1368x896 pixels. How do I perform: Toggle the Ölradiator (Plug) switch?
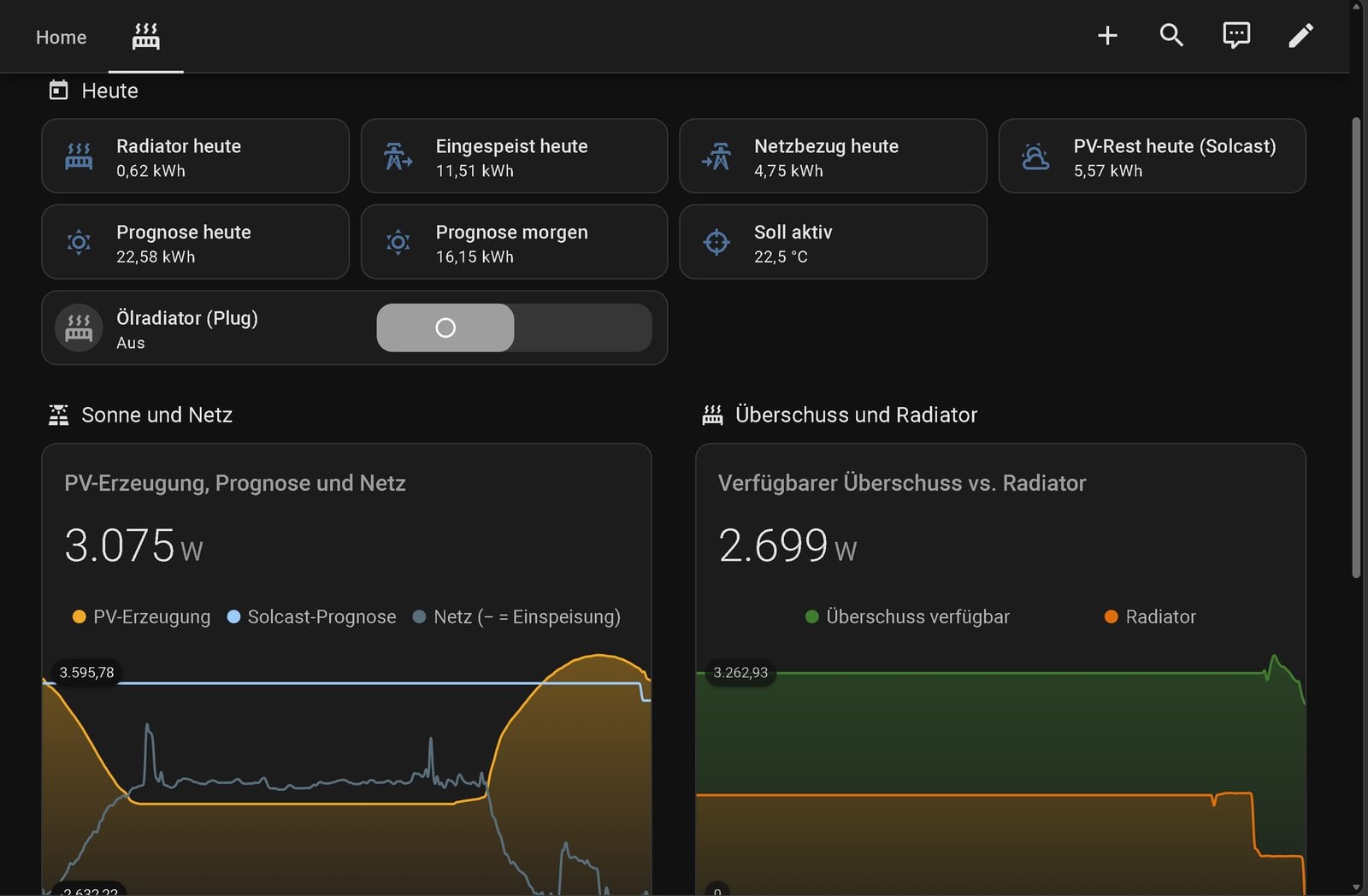(514, 327)
